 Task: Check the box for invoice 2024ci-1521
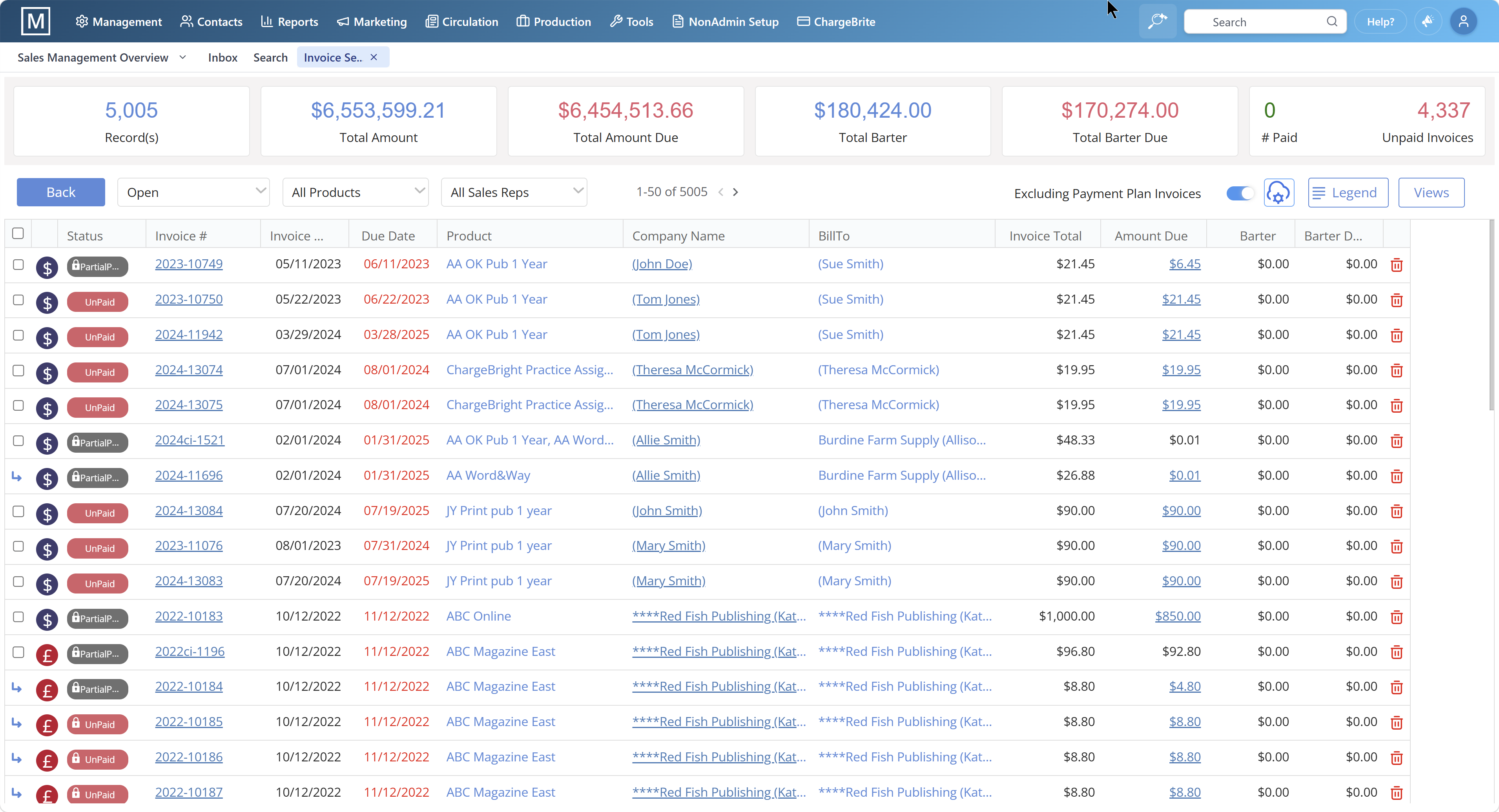(x=18, y=441)
